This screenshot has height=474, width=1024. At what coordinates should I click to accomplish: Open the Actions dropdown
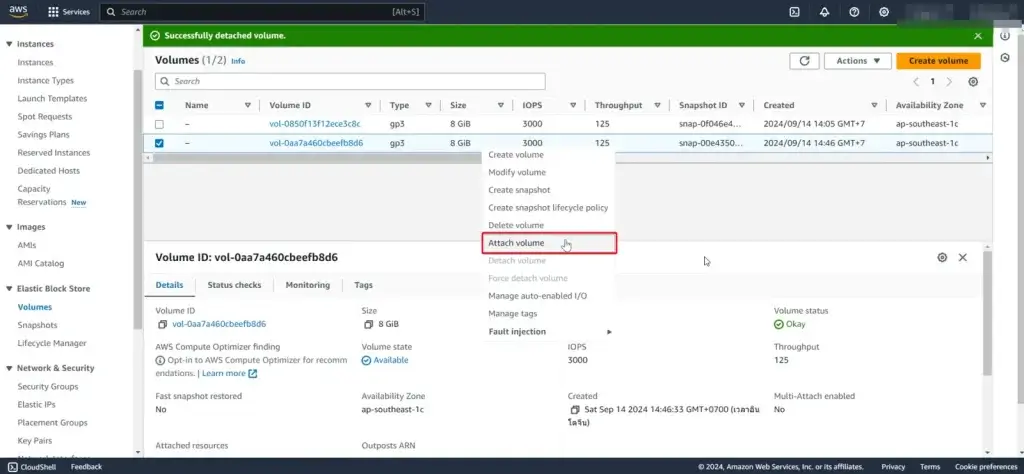[858, 61]
